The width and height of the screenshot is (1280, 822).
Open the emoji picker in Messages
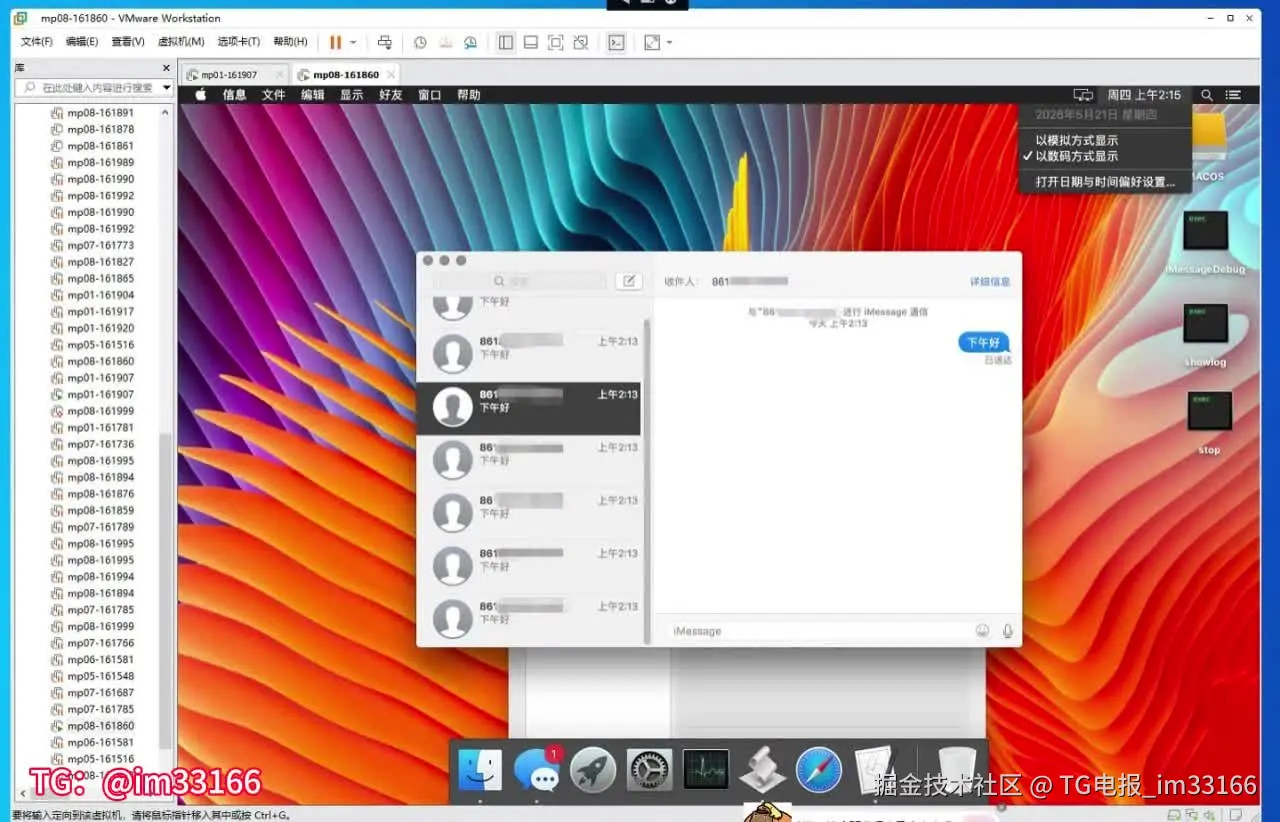point(983,631)
